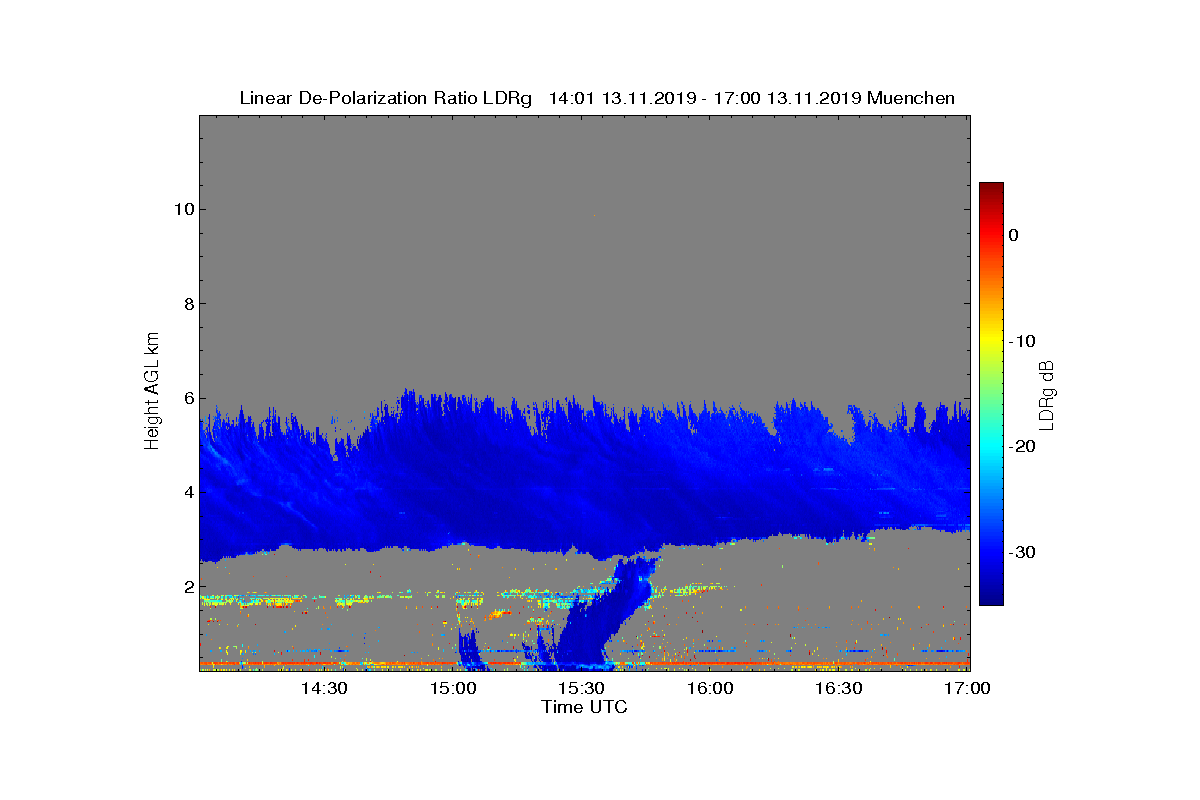Click the 'Time UTC' axis title
The image size is (1200, 800).
(x=584, y=707)
